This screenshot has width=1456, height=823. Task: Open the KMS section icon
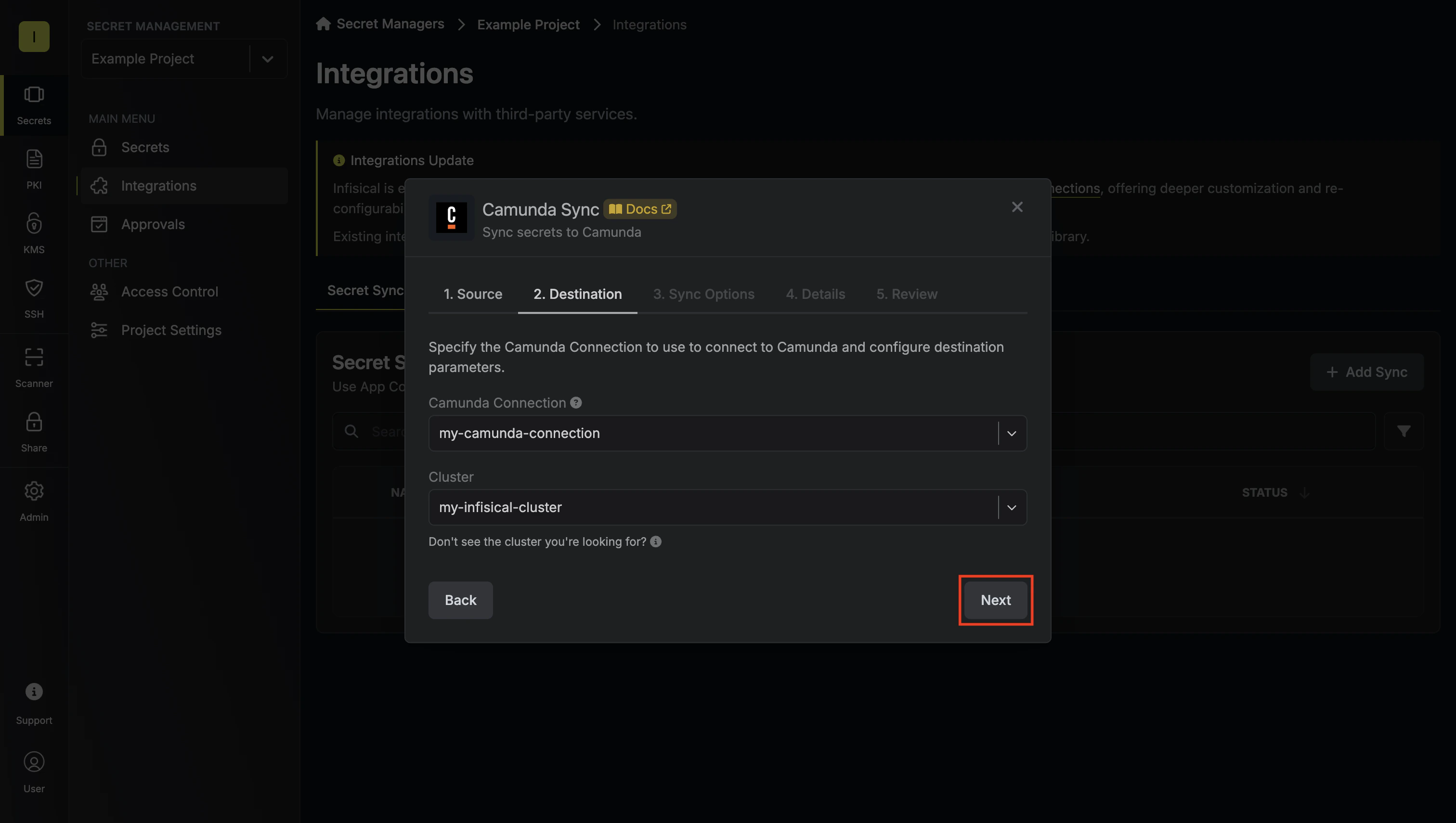34,223
